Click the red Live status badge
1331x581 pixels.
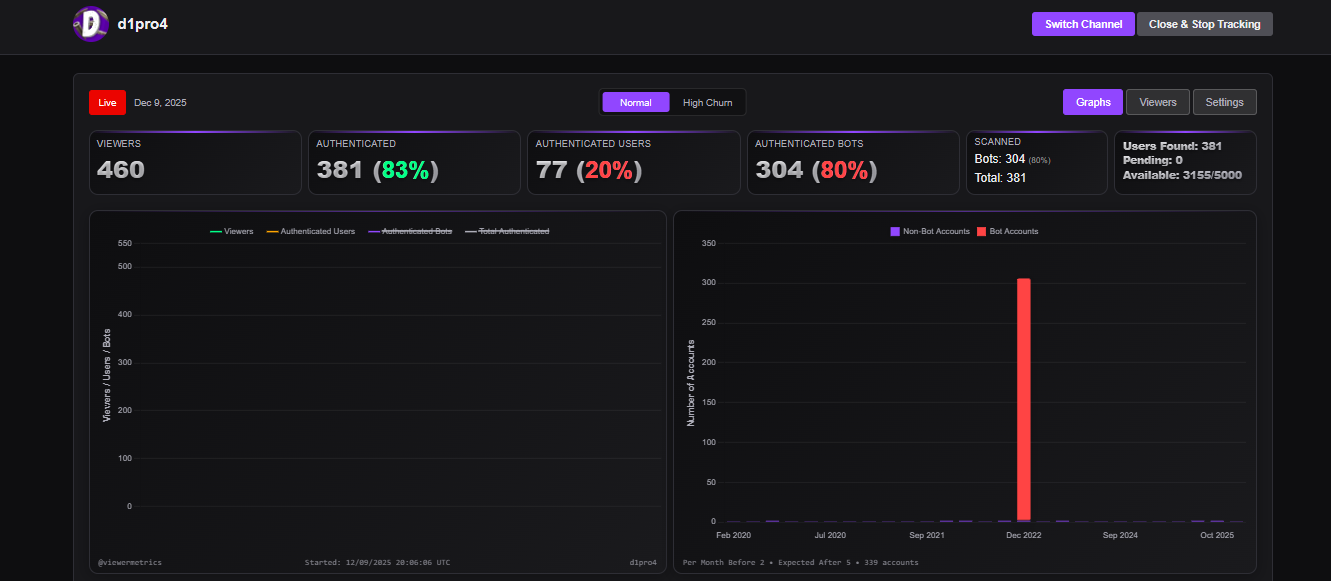[107, 103]
